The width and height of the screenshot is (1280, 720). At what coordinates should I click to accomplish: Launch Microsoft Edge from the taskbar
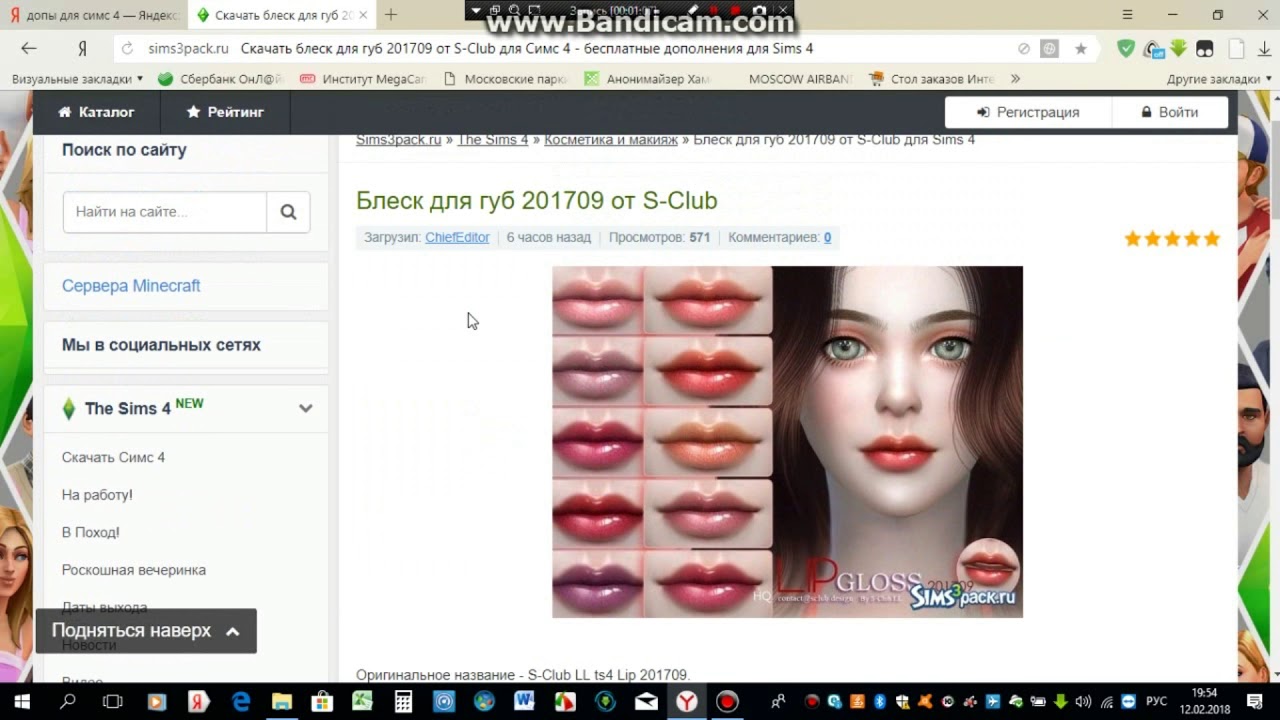coord(242,702)
